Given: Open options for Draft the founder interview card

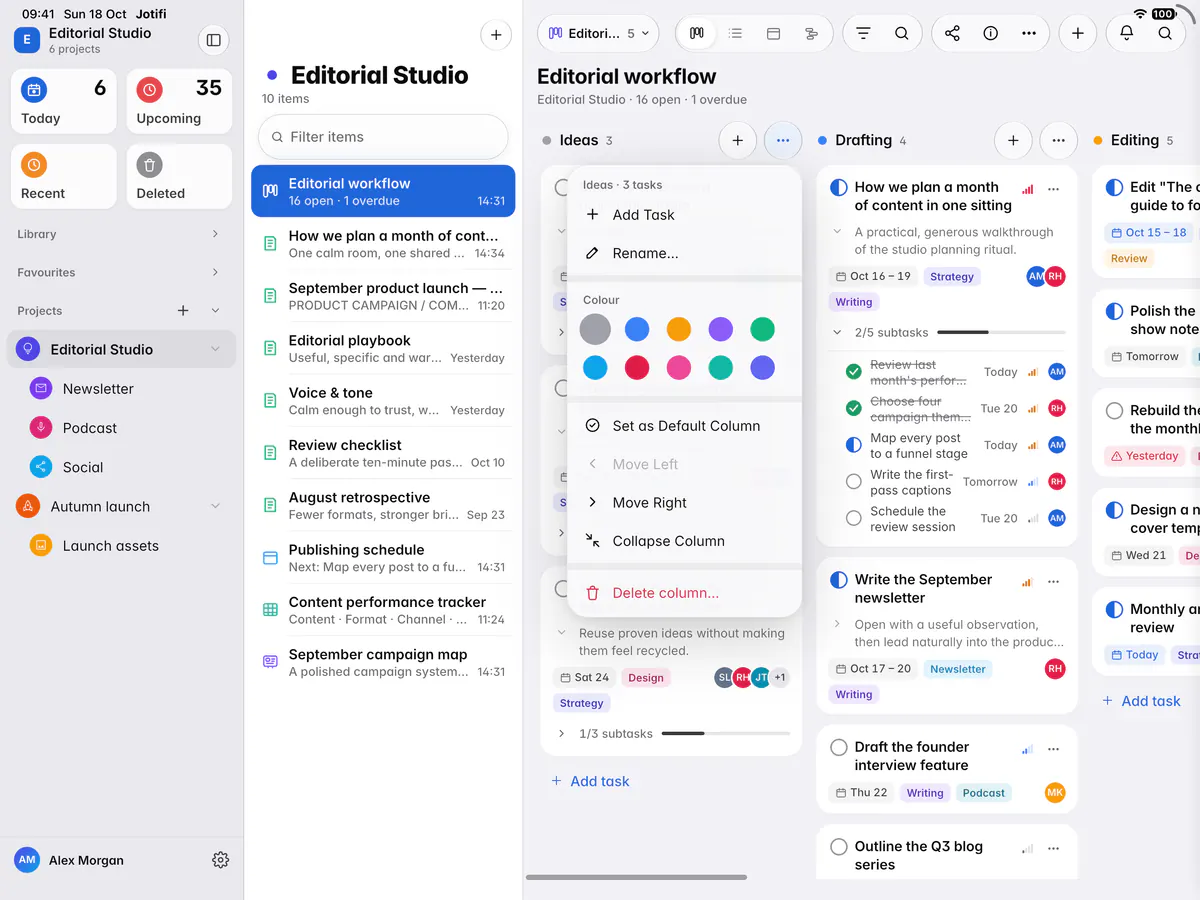Looking at the screenshot, I should pyautogui.click(x=1053, y=749).
